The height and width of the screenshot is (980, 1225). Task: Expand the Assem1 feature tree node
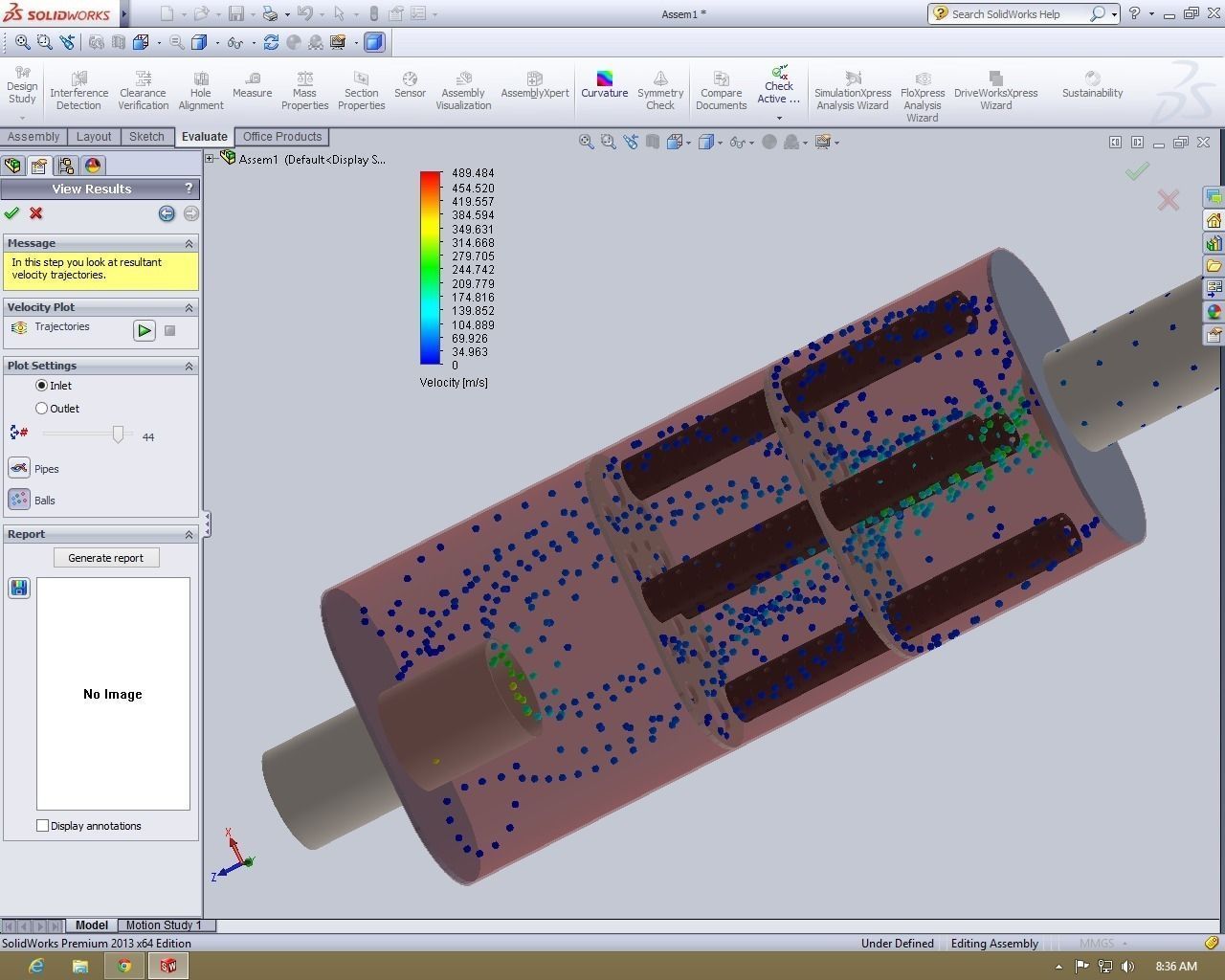pyautogui.click(x=210, y=159)
